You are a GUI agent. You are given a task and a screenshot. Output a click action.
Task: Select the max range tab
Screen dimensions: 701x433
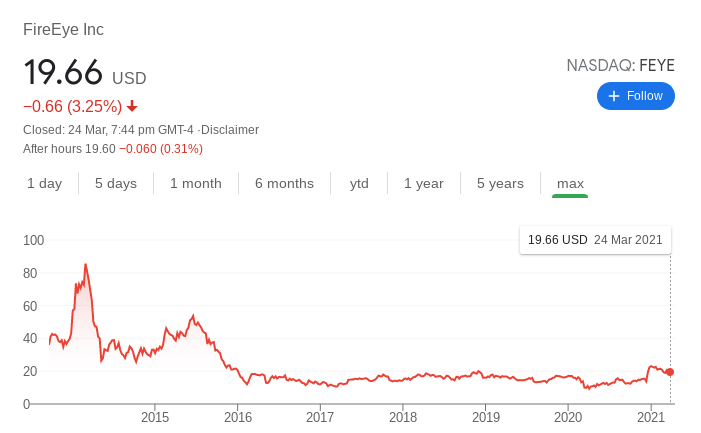click(x=570, y=183)
